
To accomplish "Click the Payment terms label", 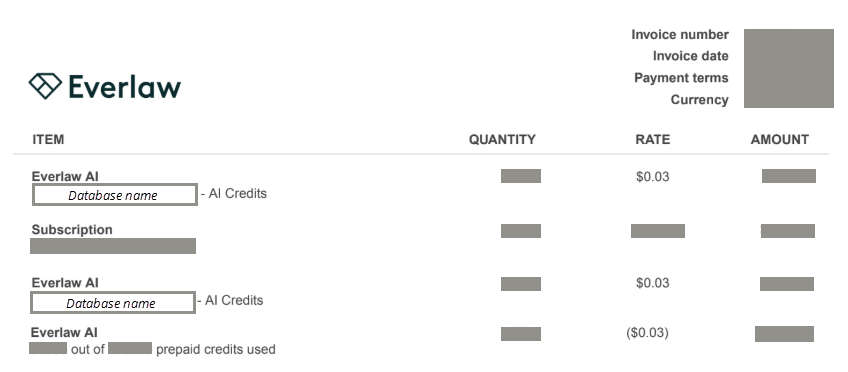I will [681, 78].
